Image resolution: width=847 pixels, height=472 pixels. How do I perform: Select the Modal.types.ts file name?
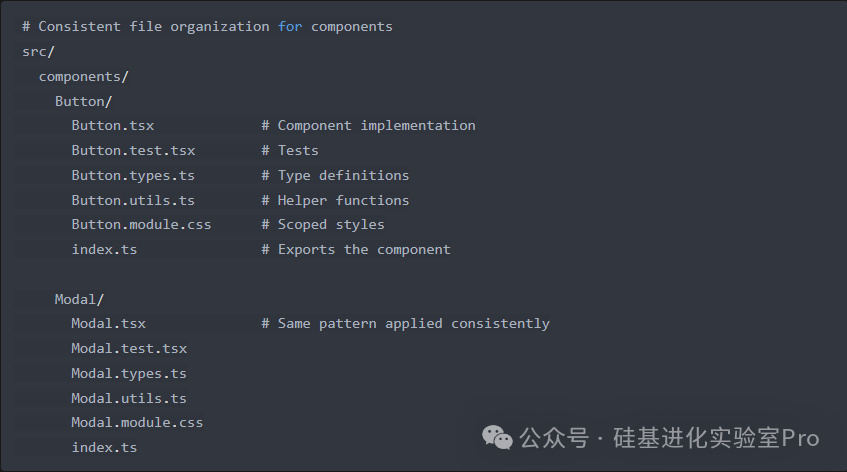click(x=129, y=373)
